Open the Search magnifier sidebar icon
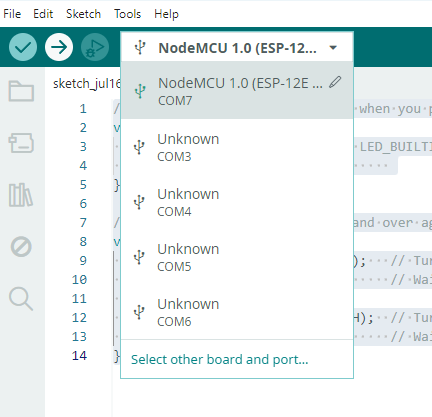This screenshot has width=432, height=417. click(x=21, y=299)
